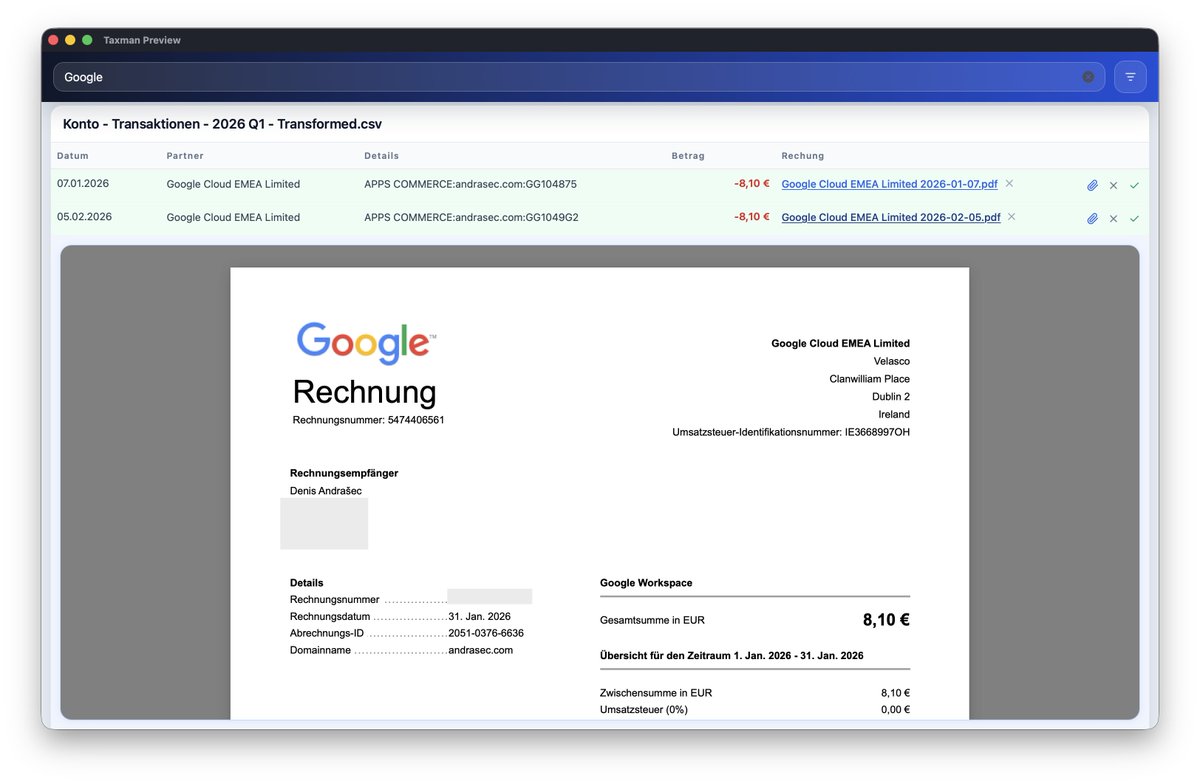
Task: Dismiss the 07.01.2026 transaction row with X
Action: 1113,185
